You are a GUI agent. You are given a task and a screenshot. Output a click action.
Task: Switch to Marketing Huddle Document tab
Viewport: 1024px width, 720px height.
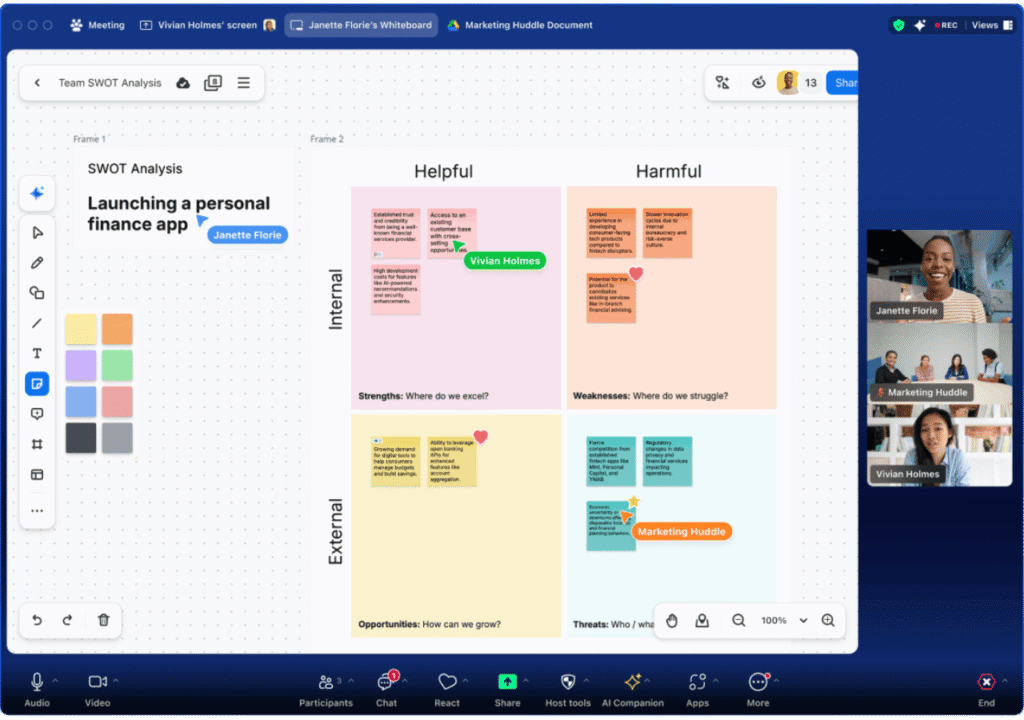(x=520, y=25)
